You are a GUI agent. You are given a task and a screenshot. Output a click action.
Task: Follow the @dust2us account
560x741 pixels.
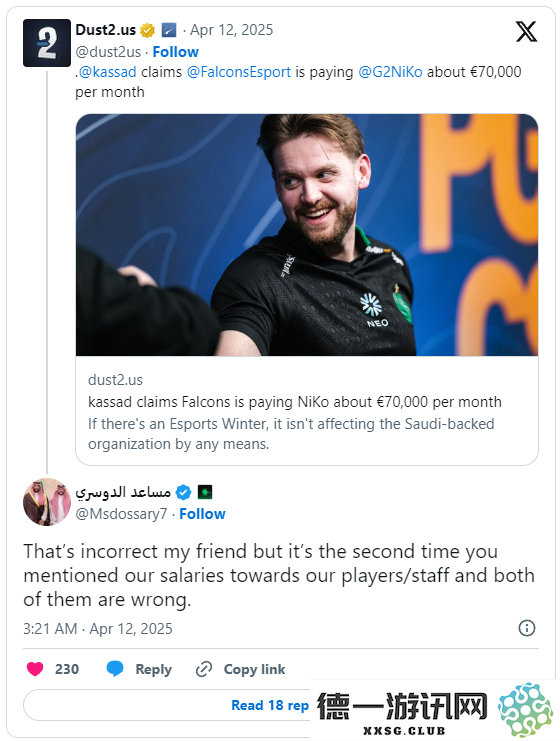pos(175,52)
